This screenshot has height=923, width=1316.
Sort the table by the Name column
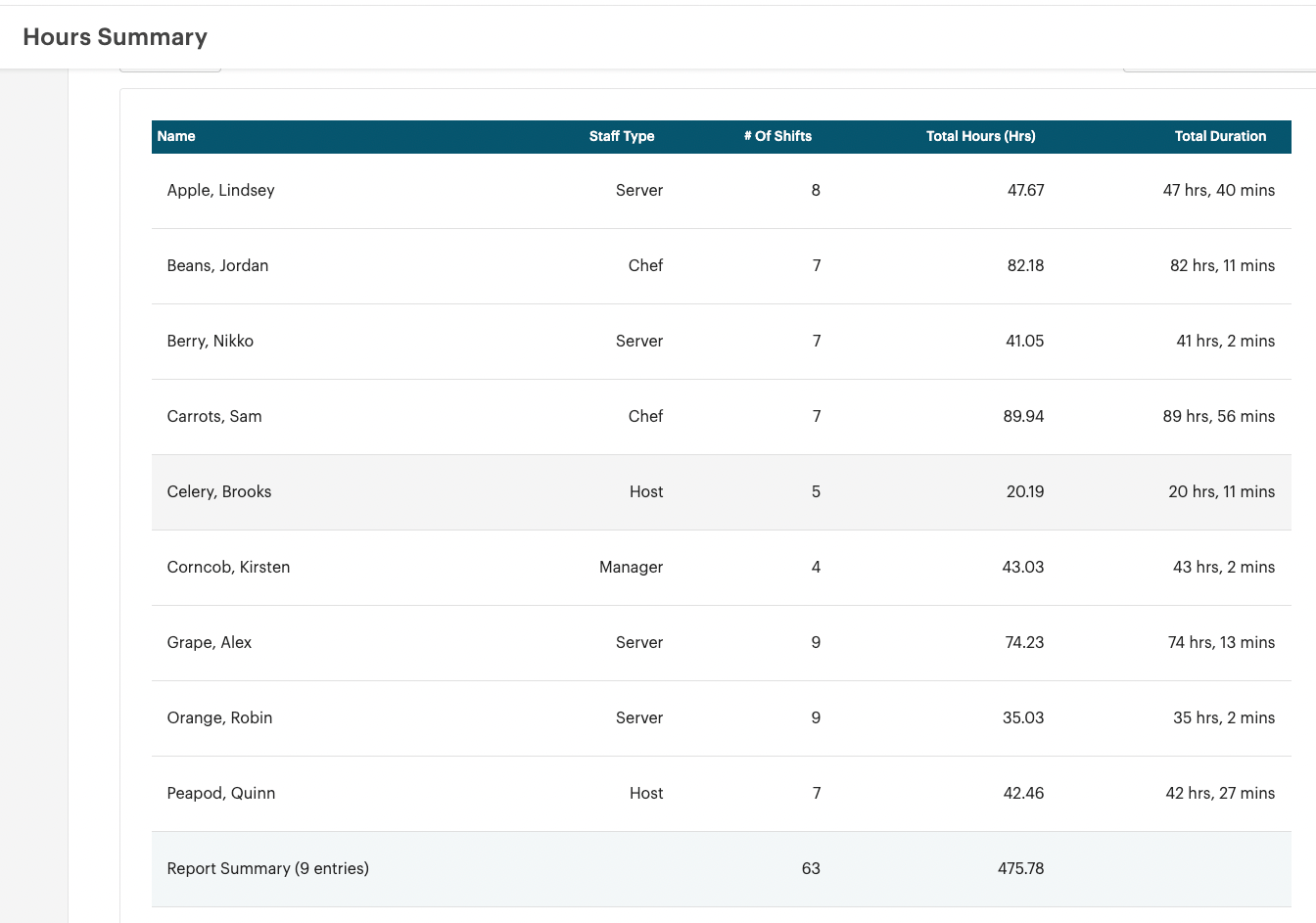pyautogui.click(x=176, y=136)
